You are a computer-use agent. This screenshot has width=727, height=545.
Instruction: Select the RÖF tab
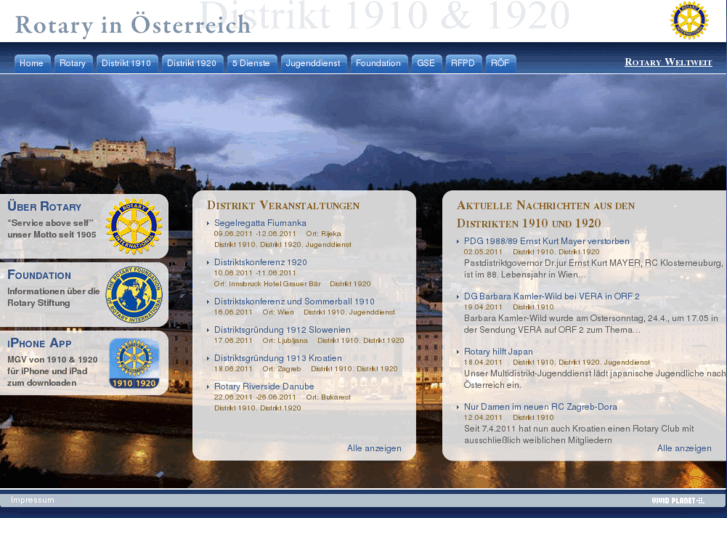pyautogui.click(x=500, y=63)
